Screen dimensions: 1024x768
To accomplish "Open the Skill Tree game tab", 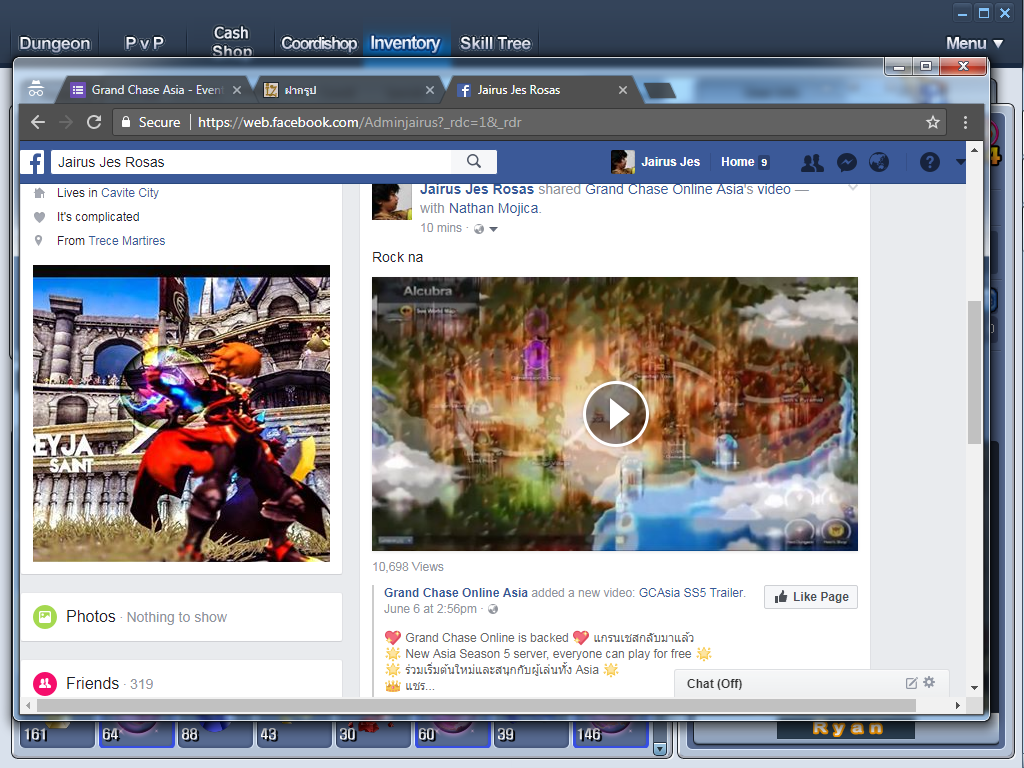I will click(x=495, y=43).
